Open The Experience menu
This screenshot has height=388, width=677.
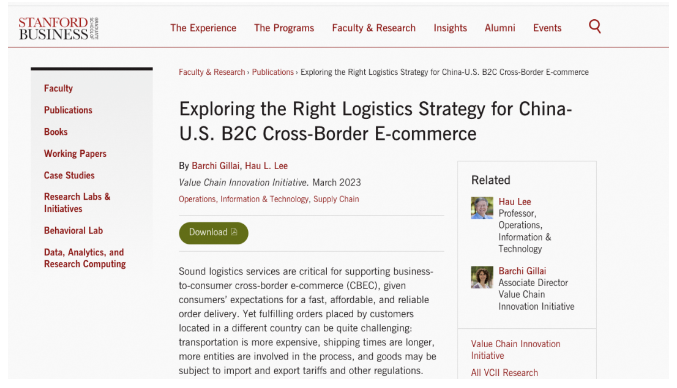click(x=203, y=28)
